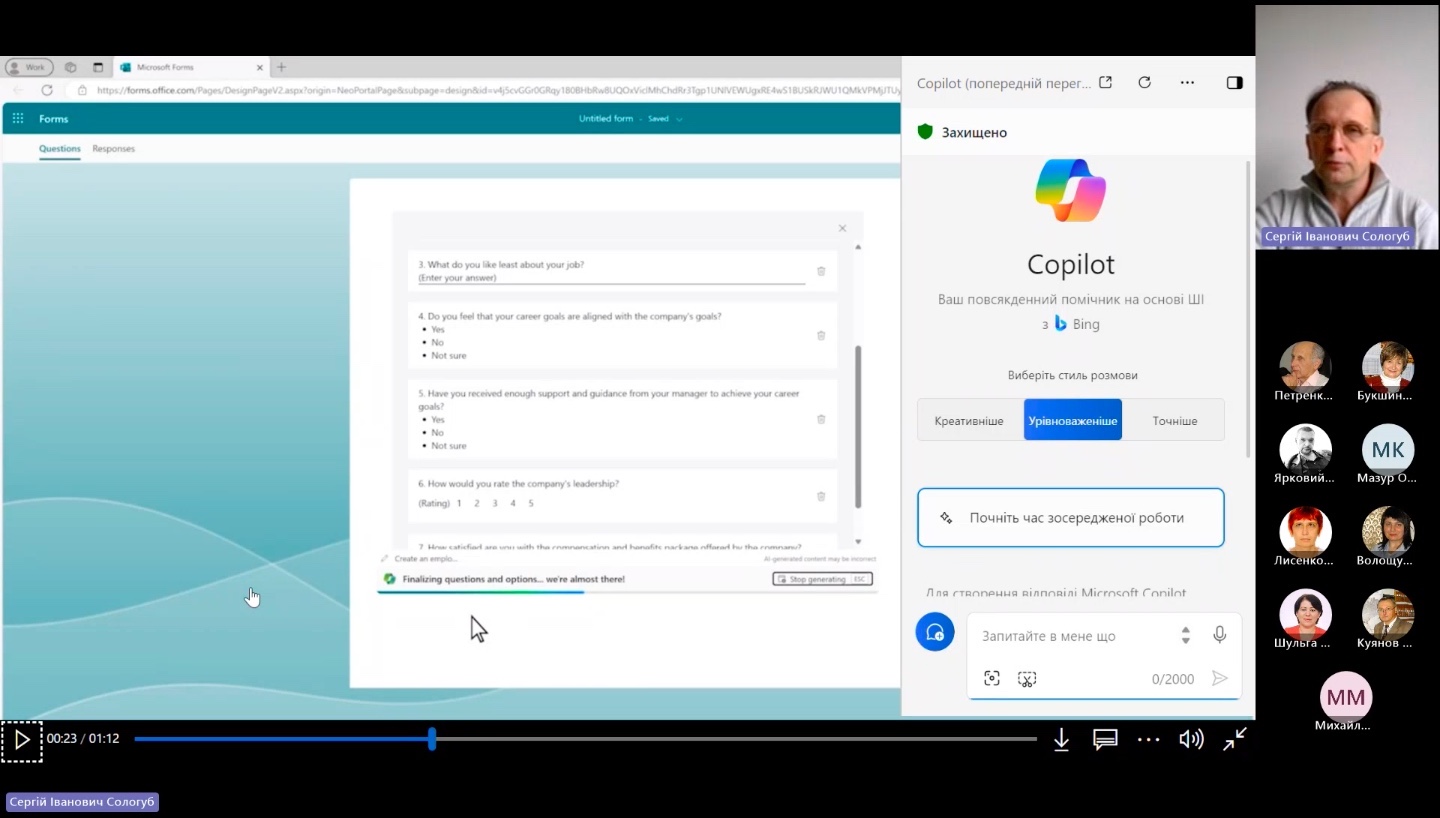Open captions/transcript icon in player bar
1440x818 pixels.
(1105, 740)
